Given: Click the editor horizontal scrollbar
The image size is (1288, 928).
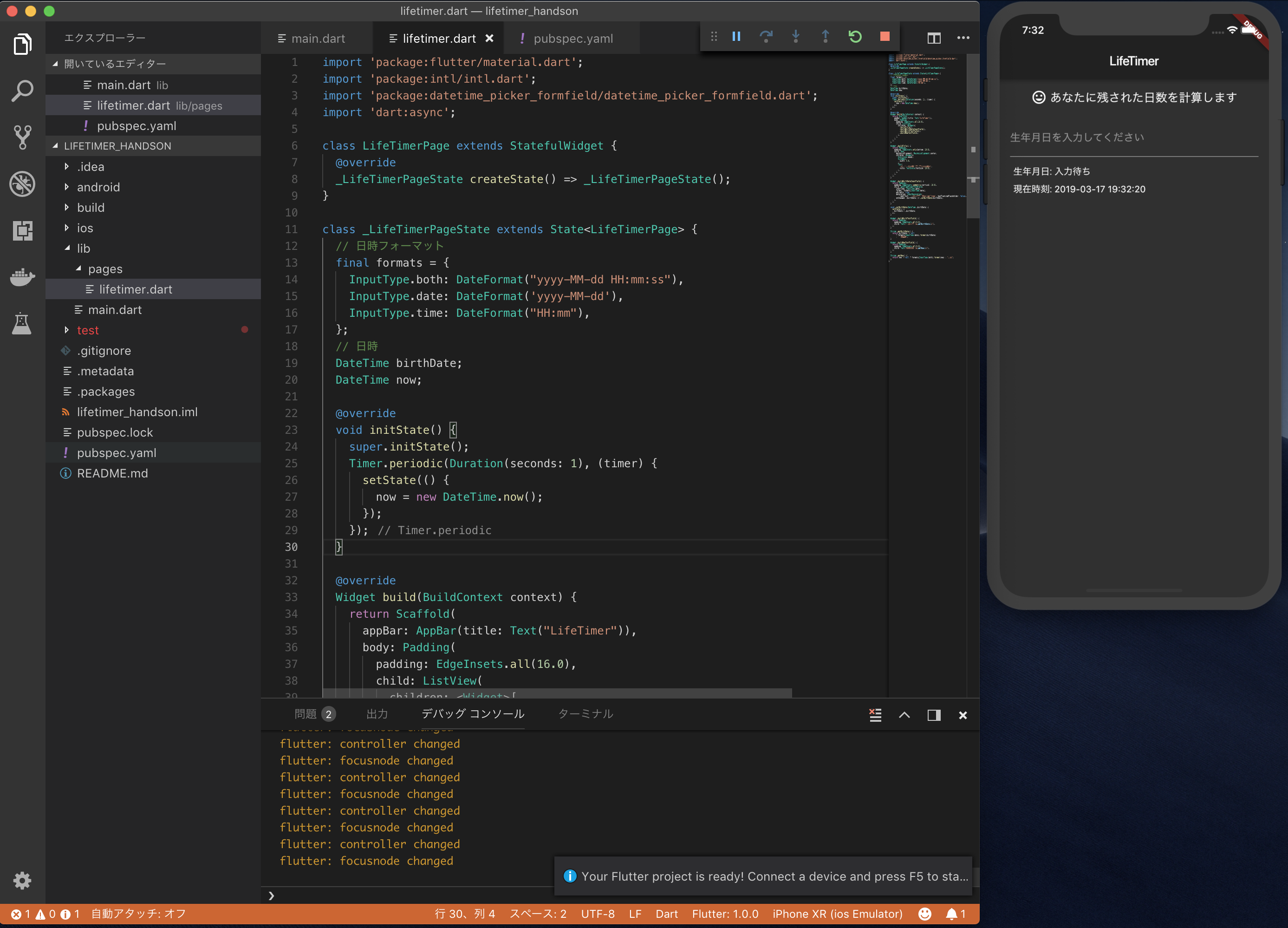Looking at the screenshot, I should [x=557, y=694].
